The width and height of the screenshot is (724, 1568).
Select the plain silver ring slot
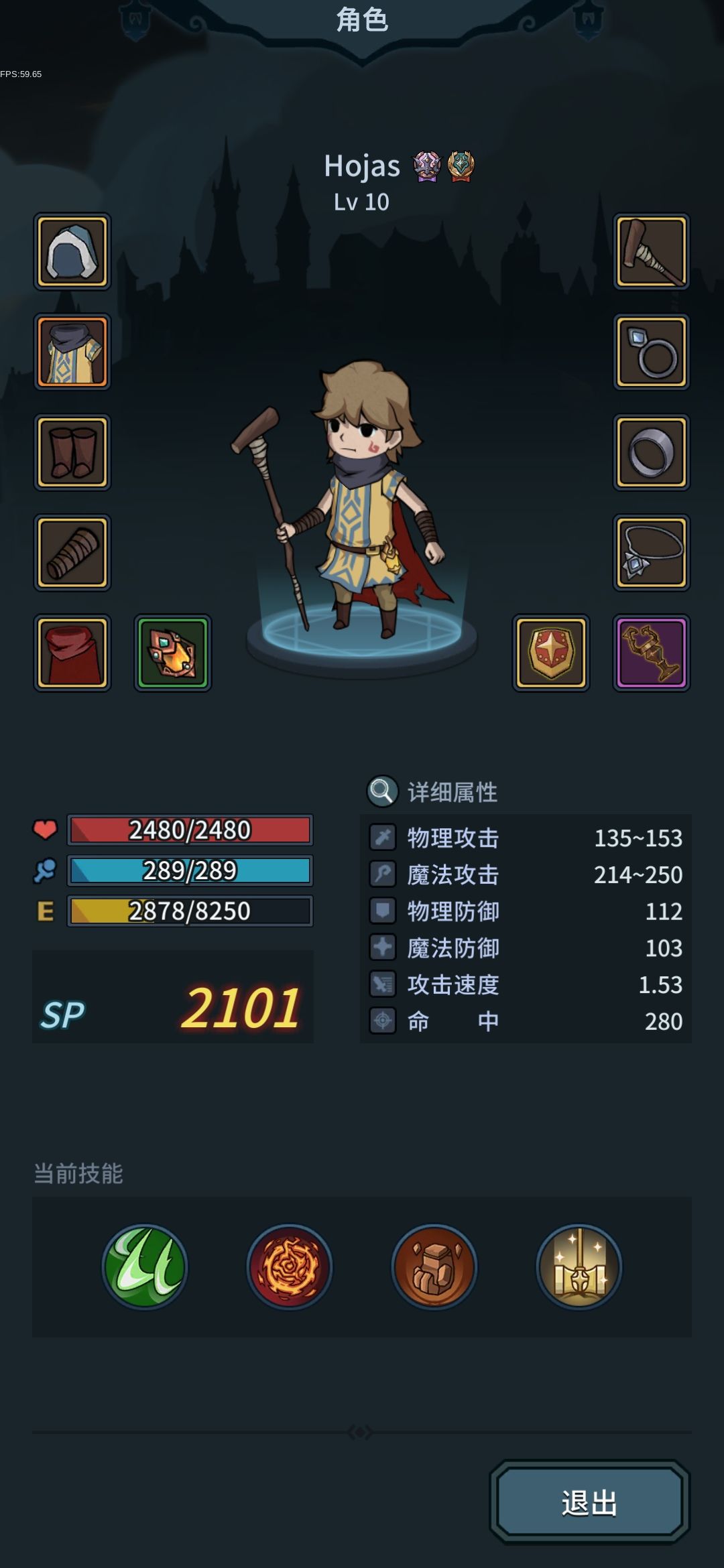[652, 452]
